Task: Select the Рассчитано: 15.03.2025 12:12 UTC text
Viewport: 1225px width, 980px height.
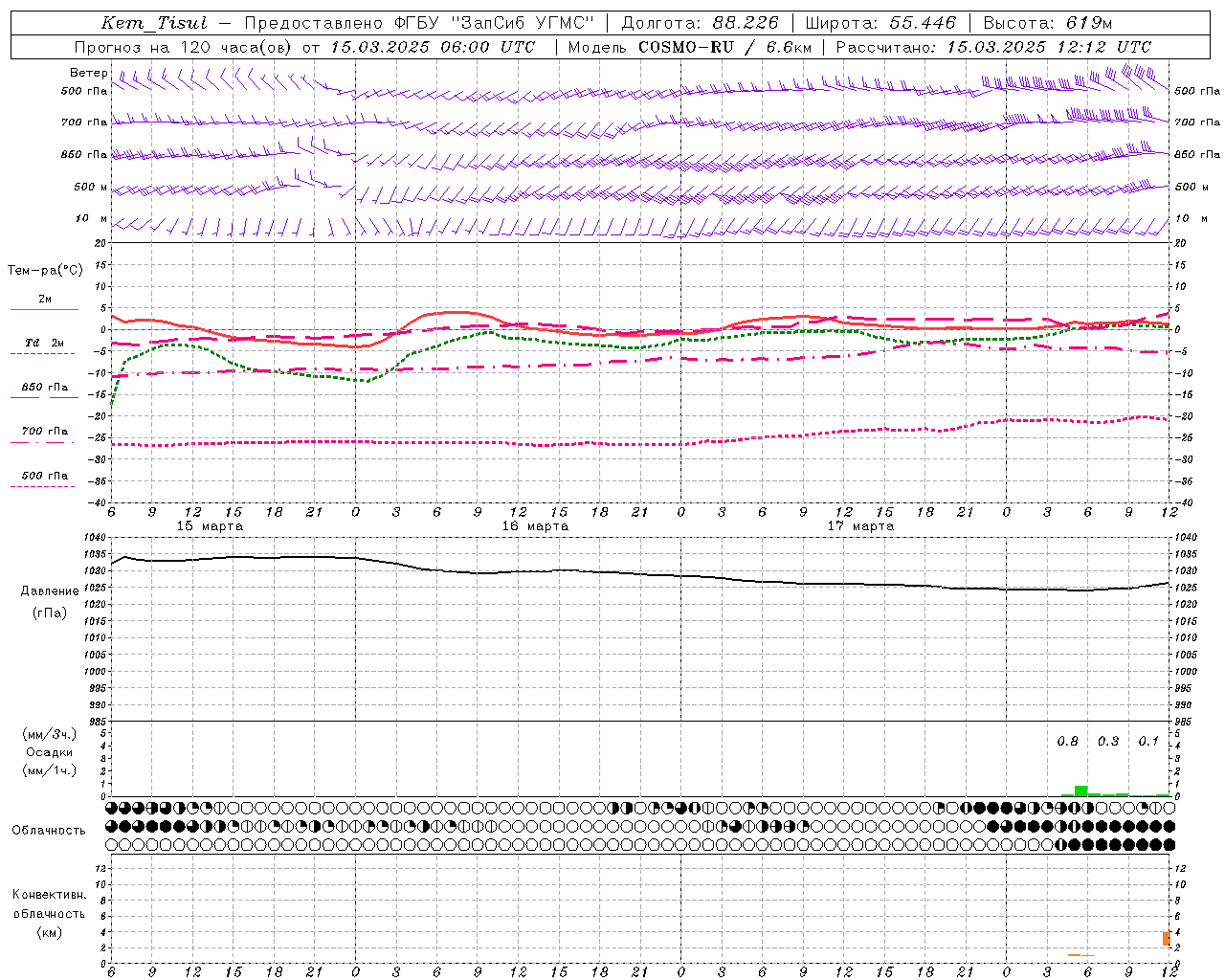Action: click(x=993, y=47)
